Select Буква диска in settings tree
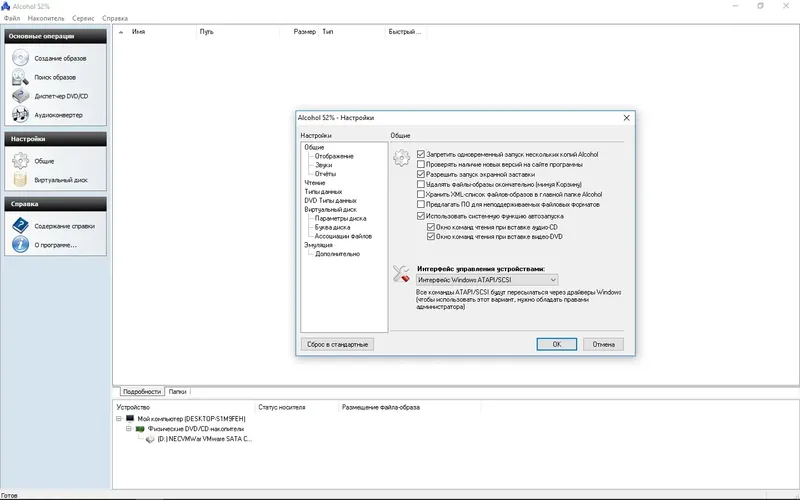The image size is (800, 500). coord(332,228)
